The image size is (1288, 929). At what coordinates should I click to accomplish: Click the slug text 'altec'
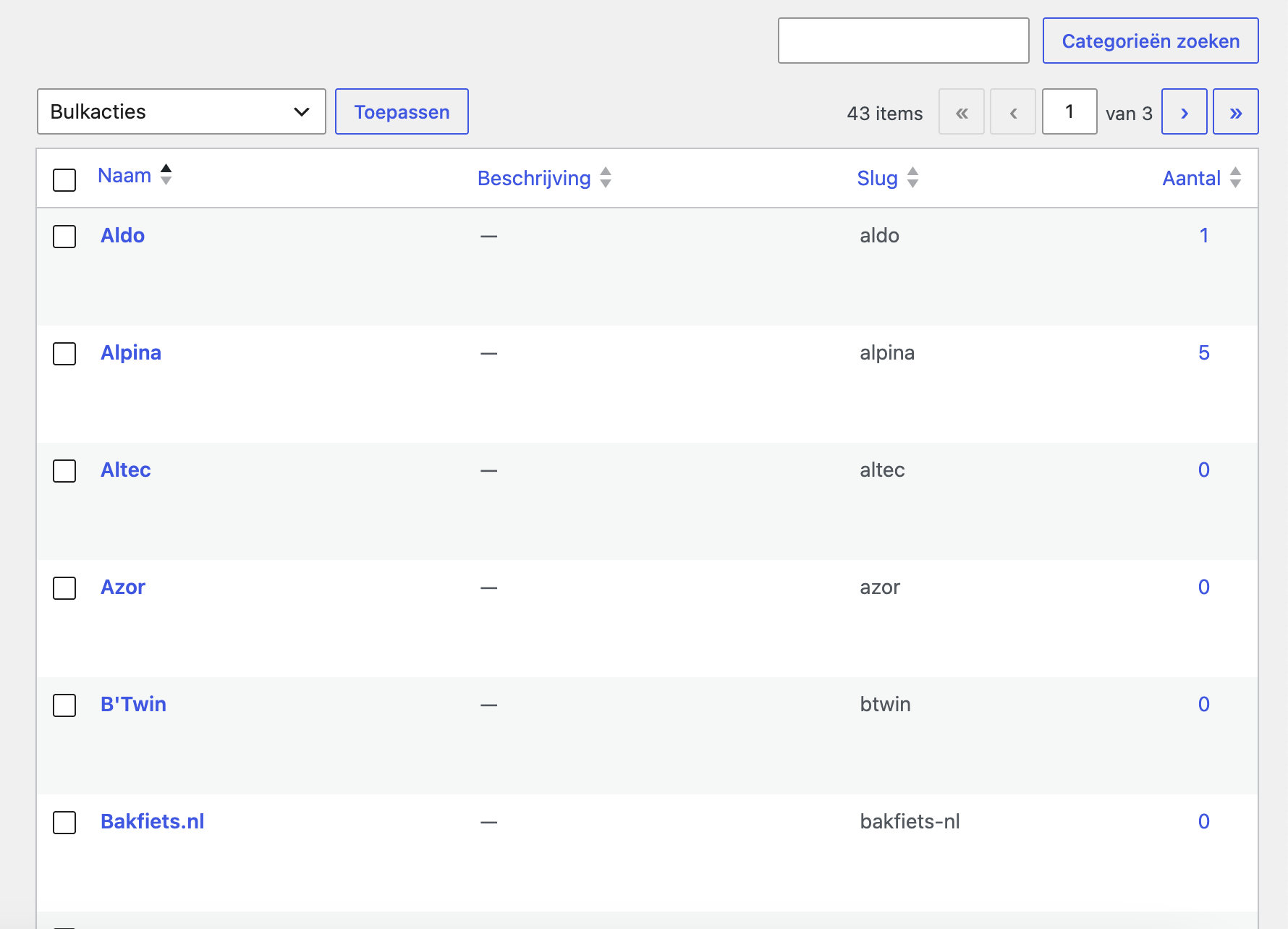click(882, 470)
